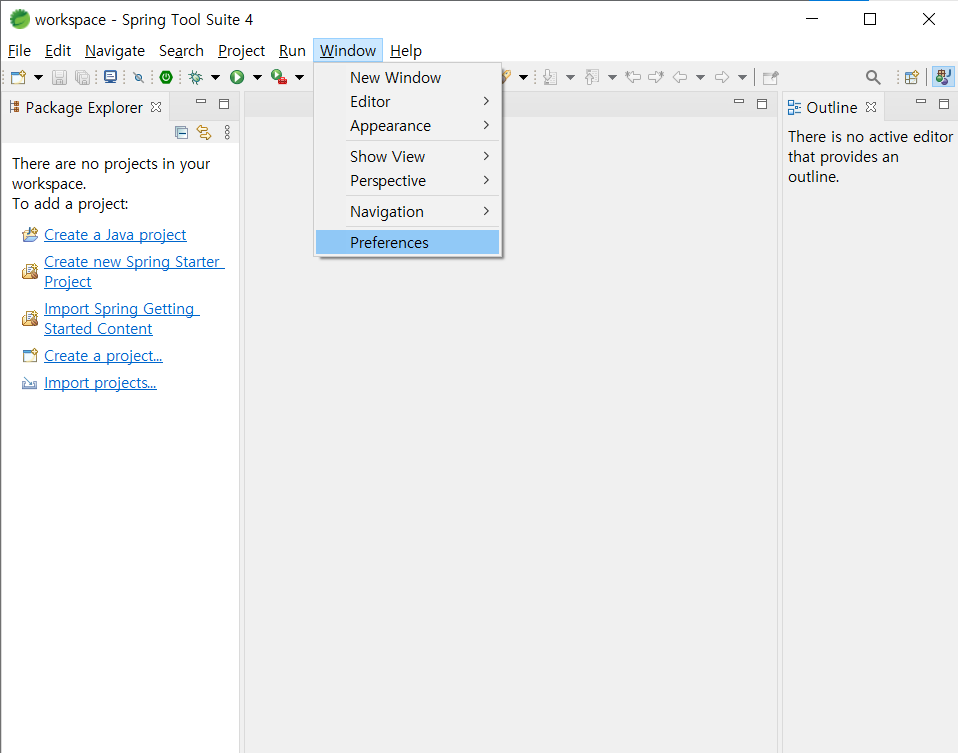Open the New wizard dropdown arrow
This screenshot has height=753, width=958.
[x=38, y=77]
